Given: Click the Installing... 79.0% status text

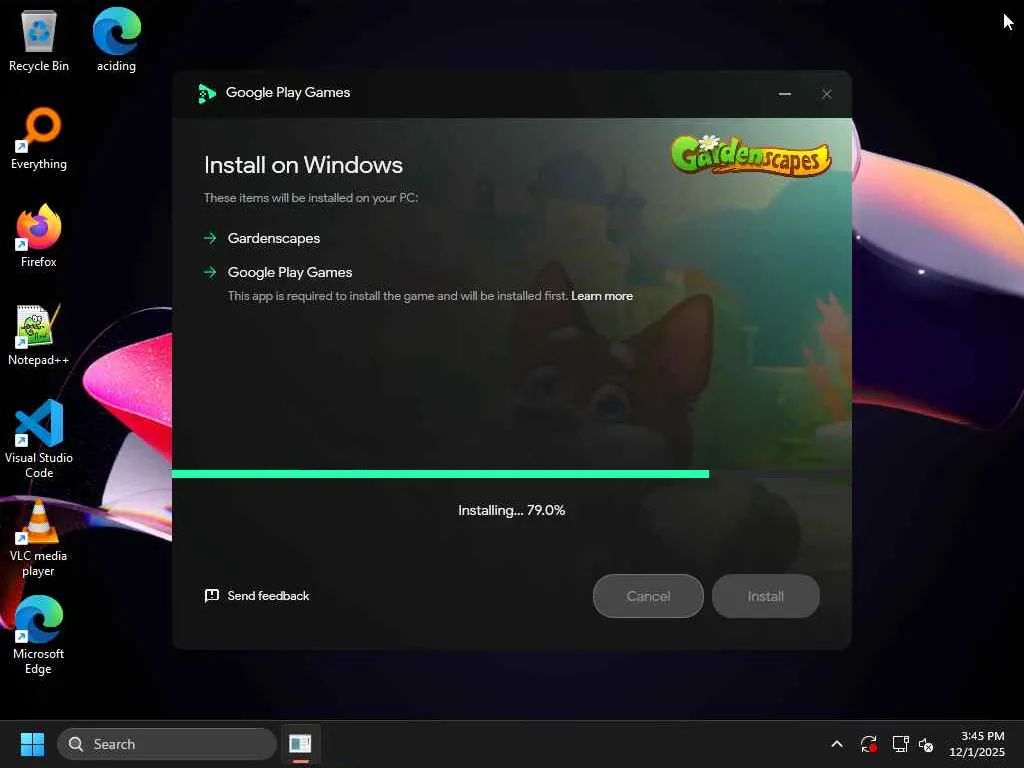Looking at the screenshot, I should [x=511, y=510].
